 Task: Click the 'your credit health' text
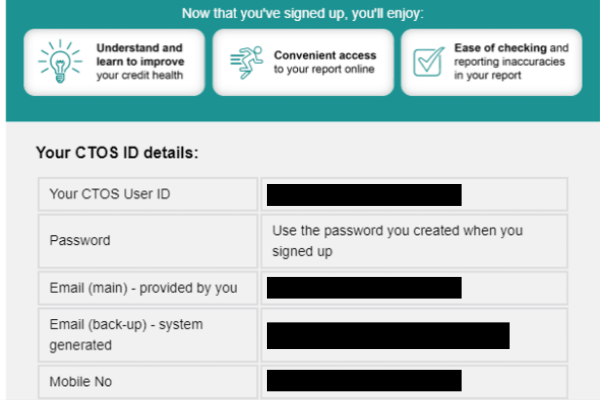[140, 75]
